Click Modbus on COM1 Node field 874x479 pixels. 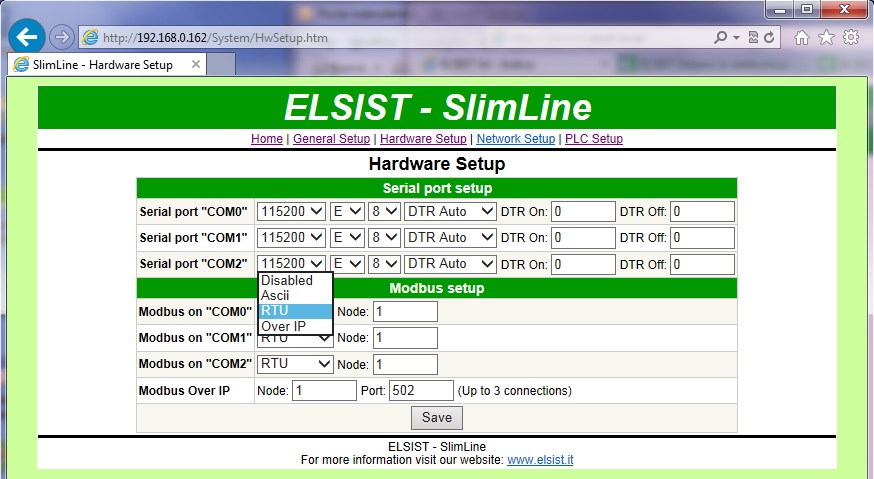[x=405, y=337]
